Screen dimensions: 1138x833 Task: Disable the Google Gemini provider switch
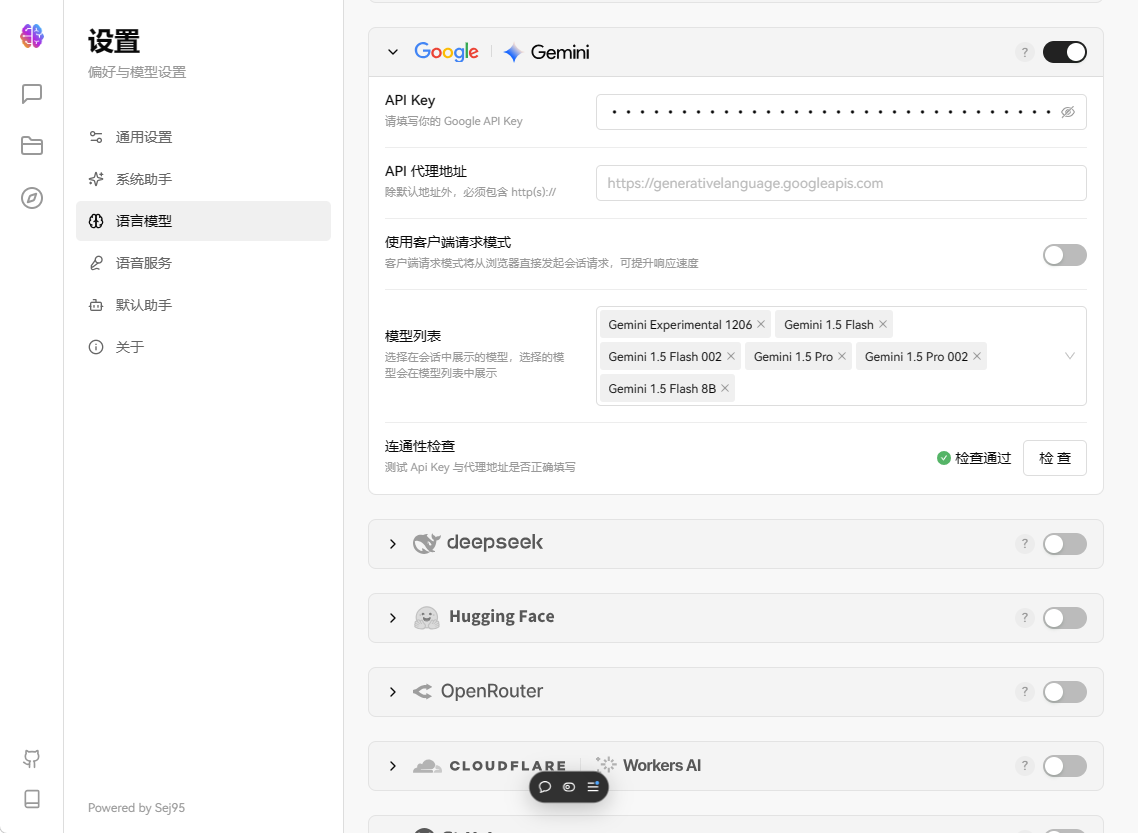pos(1065,52)
